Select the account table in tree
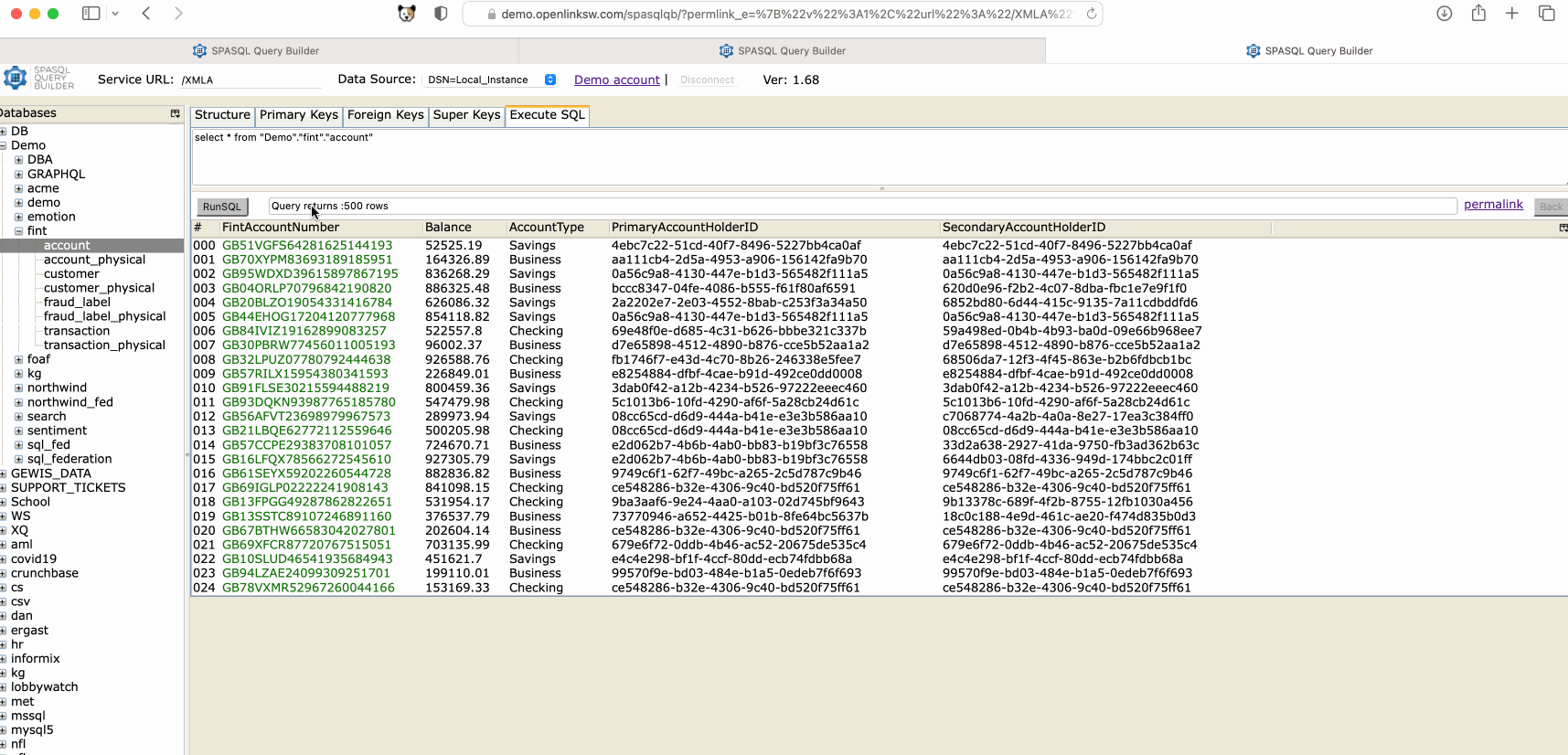Image resolution: width=1568 pixels, height=755 pixels. point(67,246)
